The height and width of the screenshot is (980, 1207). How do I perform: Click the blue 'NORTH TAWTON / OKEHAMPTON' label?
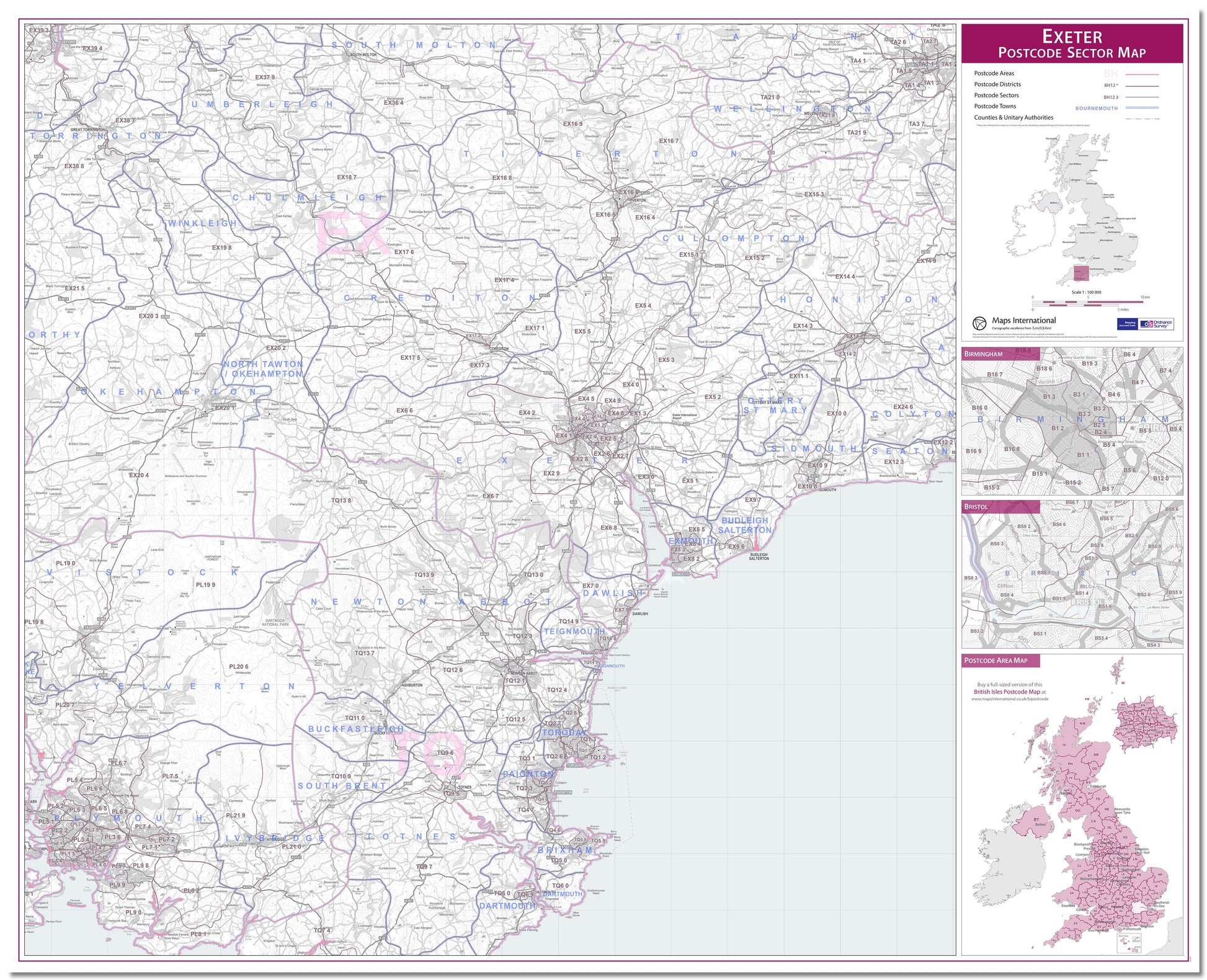(x=263, y=369)
